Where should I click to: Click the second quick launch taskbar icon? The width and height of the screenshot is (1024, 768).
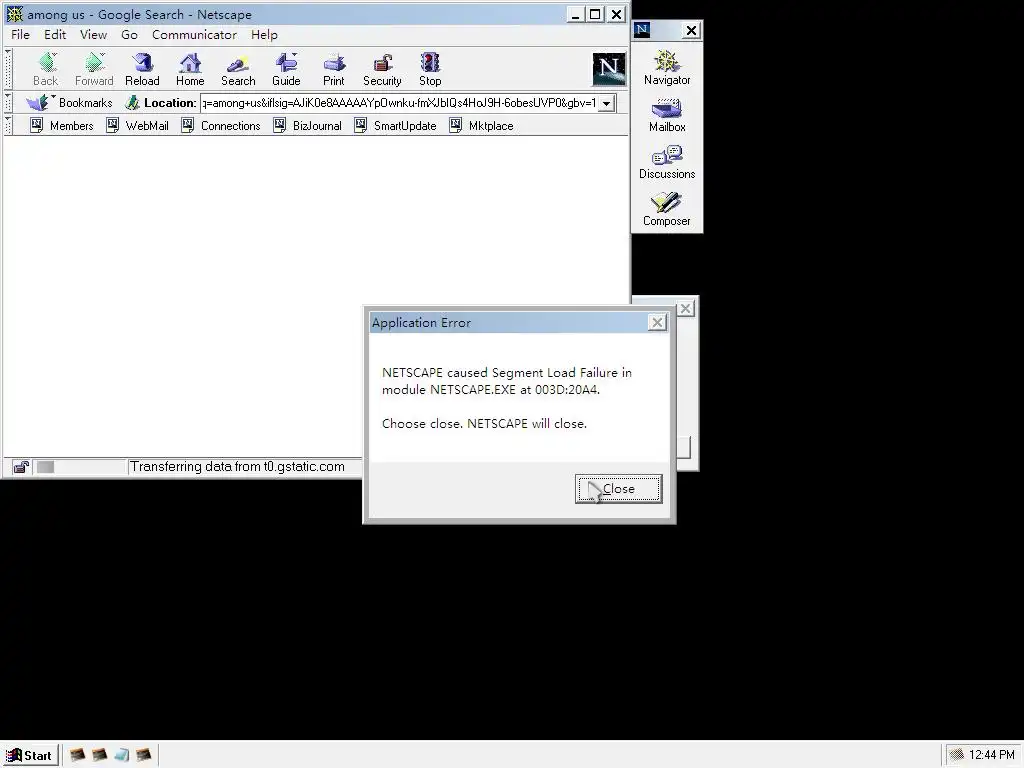click(x=99, y=755)
